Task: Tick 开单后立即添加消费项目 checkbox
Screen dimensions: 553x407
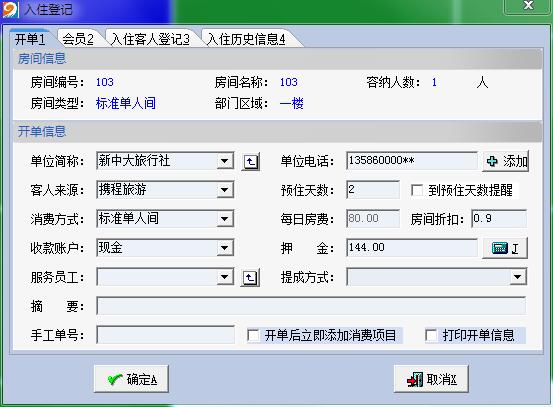Action: pyautogui.click(x=253, y=335)
